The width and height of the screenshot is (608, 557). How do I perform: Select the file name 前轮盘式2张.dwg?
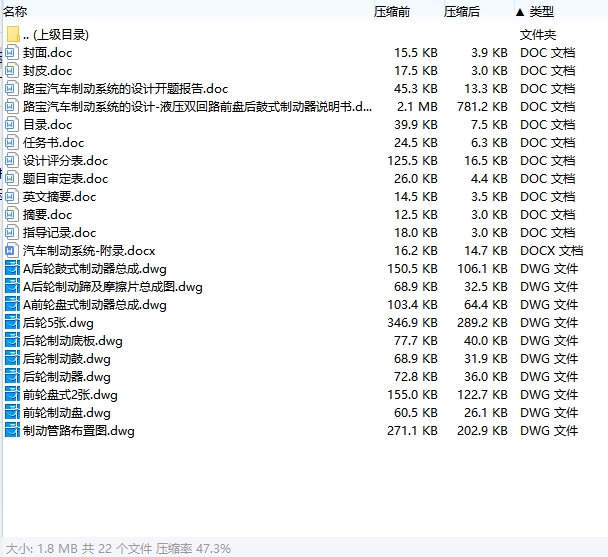tap(70, 395)
